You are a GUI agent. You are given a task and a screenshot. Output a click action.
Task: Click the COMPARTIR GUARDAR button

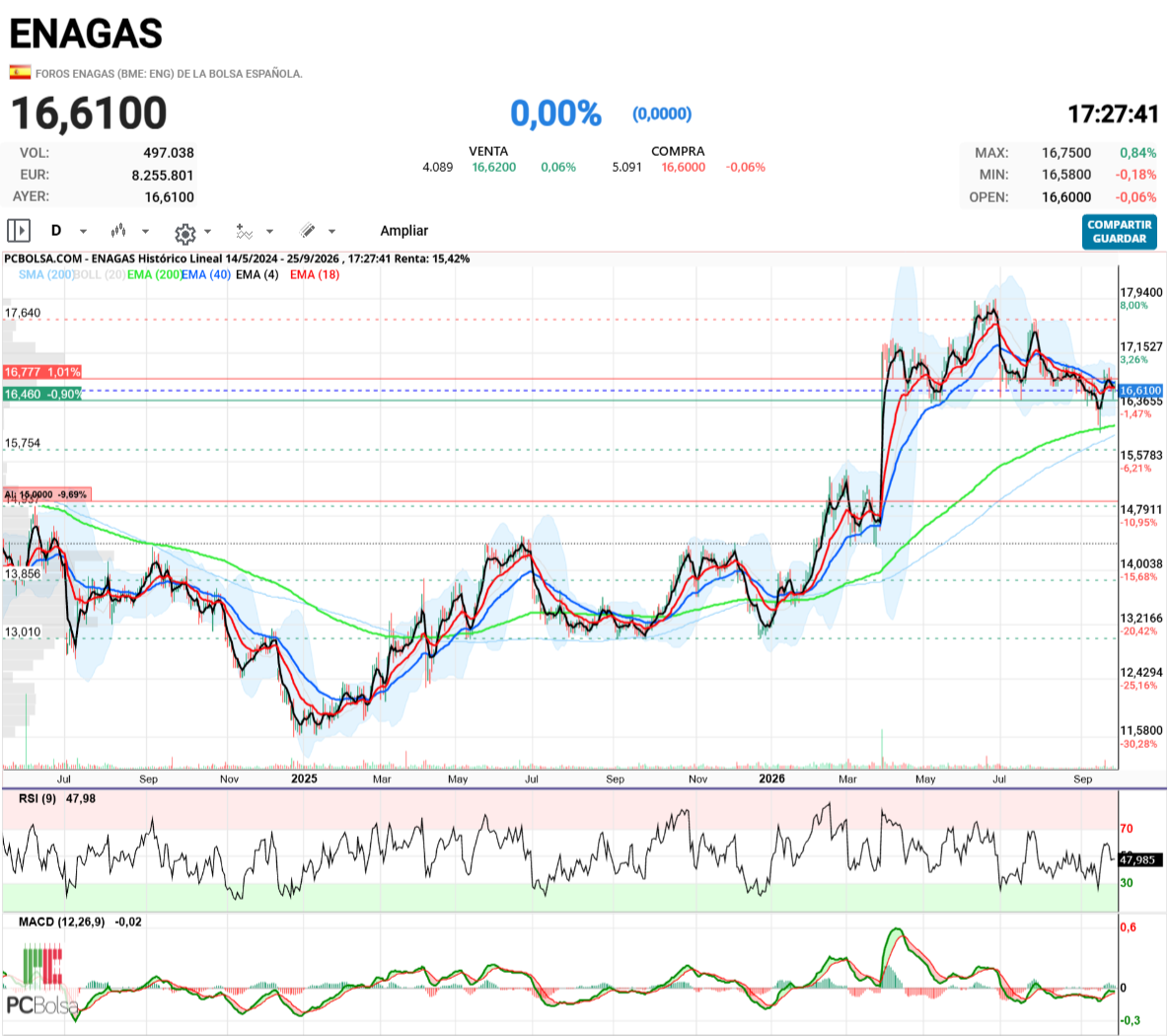tap(1119, 232)
